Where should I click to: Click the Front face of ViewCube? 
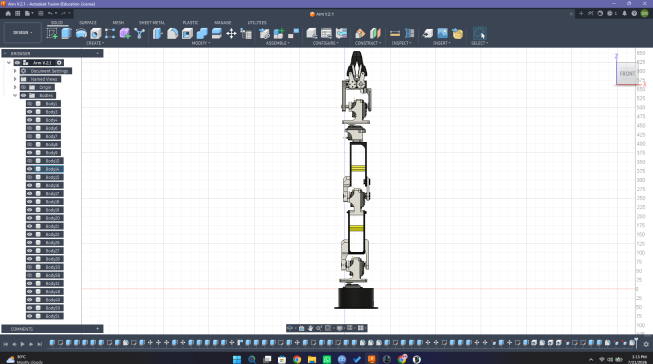tap(627, 74)
